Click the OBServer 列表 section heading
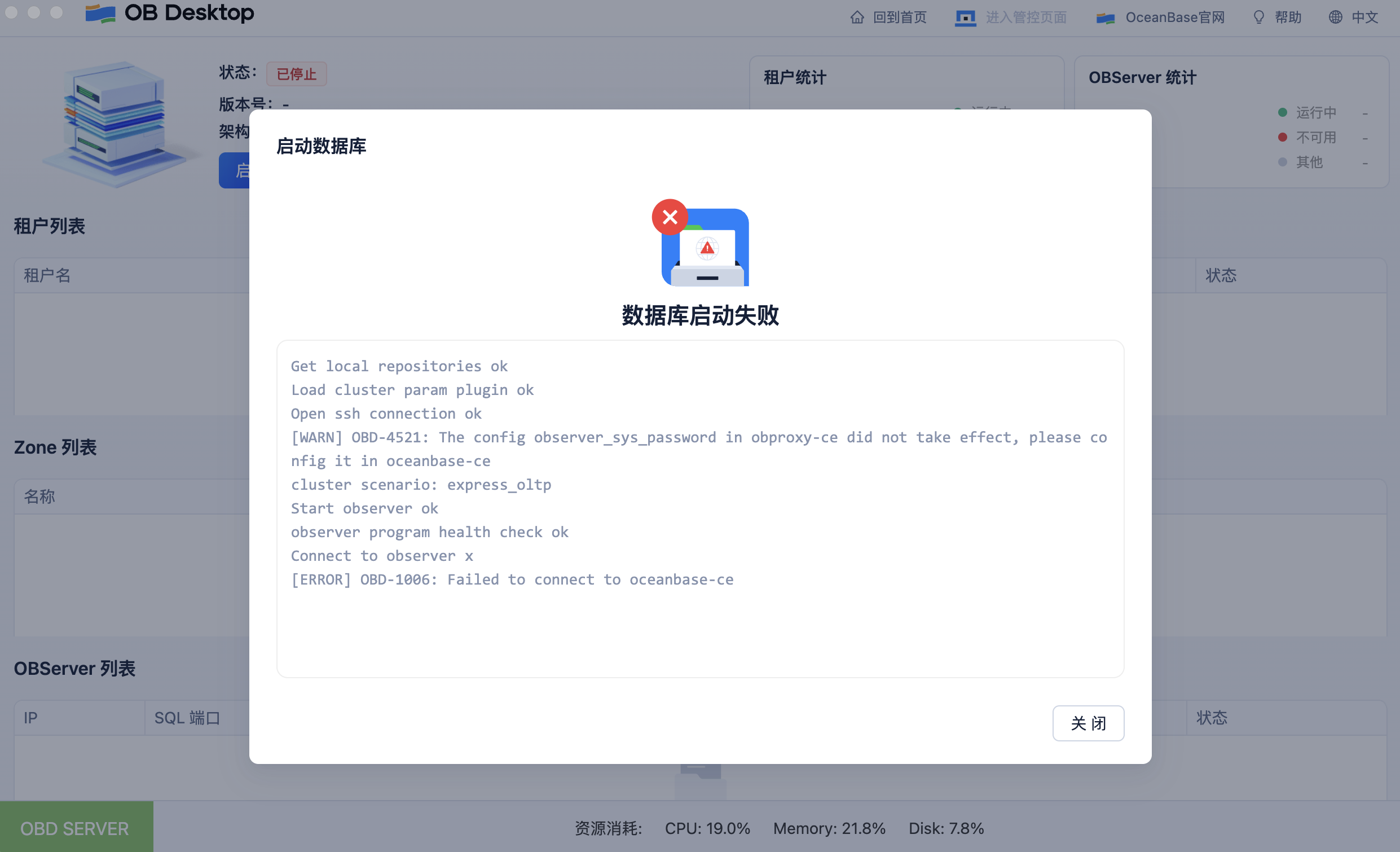The width and height of the screenshot is (1400, 852). pos(74,669)
